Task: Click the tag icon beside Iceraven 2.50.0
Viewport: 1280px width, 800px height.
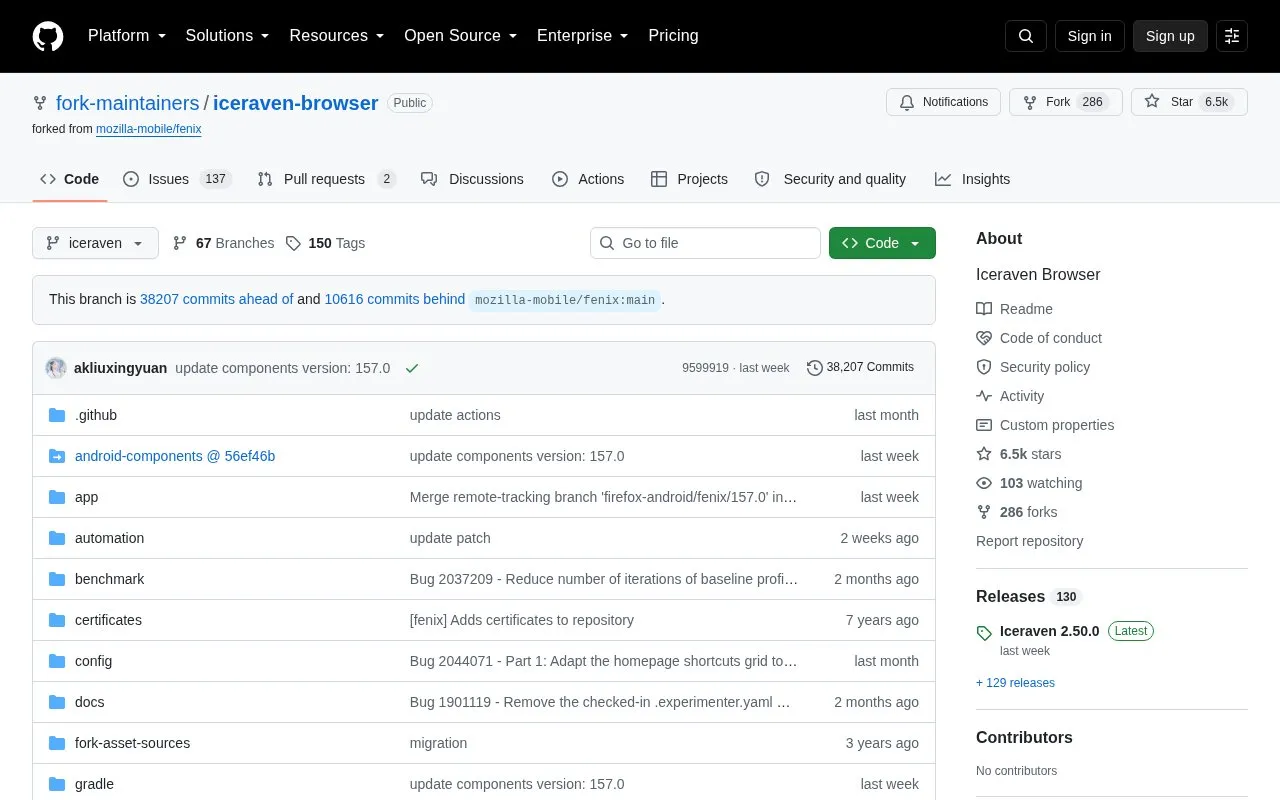Action: (x=984, y=632)
